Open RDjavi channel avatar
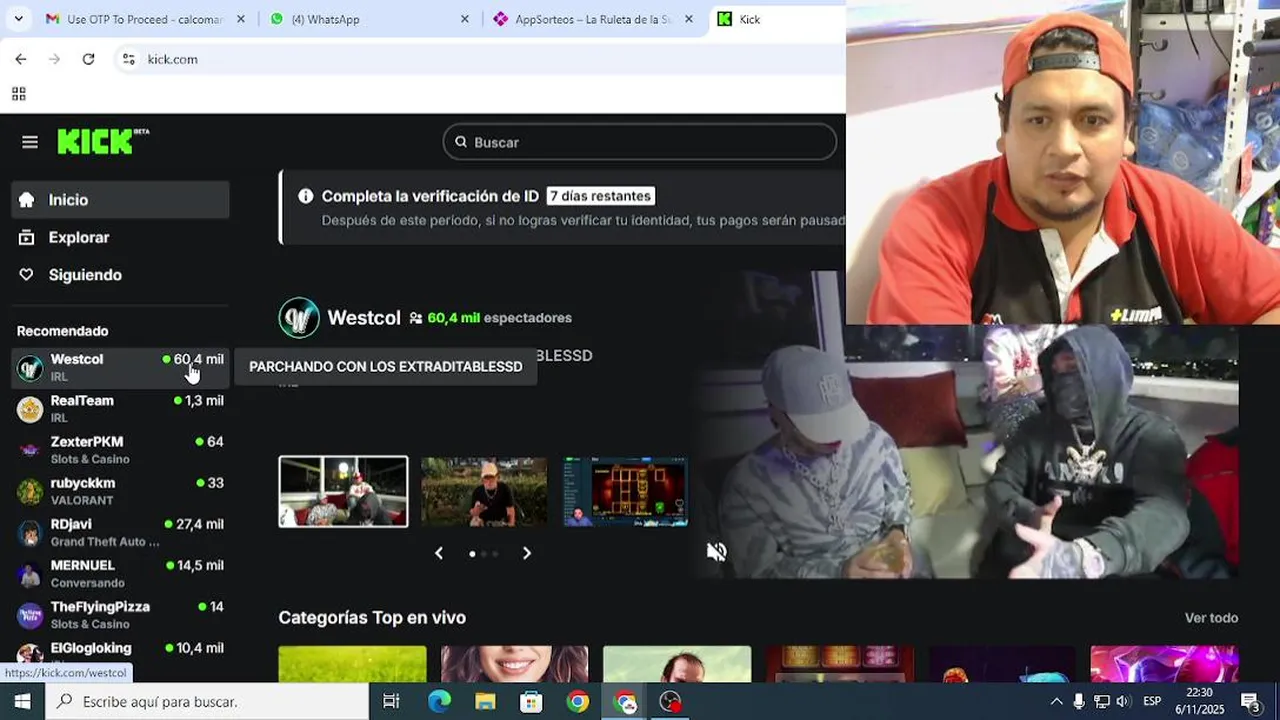Screen dimensions: 1280x720 30,533
